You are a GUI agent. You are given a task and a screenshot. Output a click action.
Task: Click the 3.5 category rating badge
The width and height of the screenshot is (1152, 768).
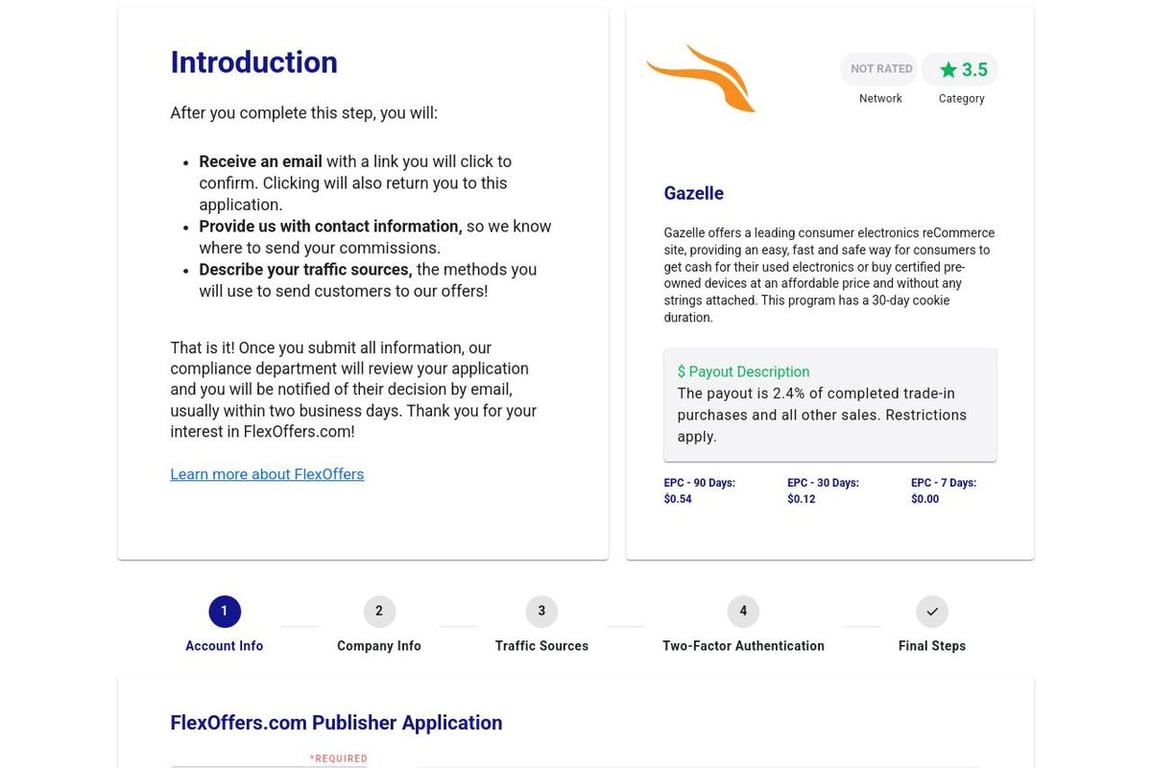pyautogui.click(x=962, y=70)
